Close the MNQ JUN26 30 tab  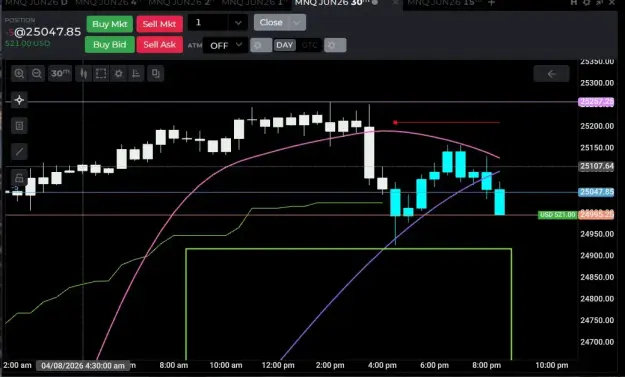(395, 3)
